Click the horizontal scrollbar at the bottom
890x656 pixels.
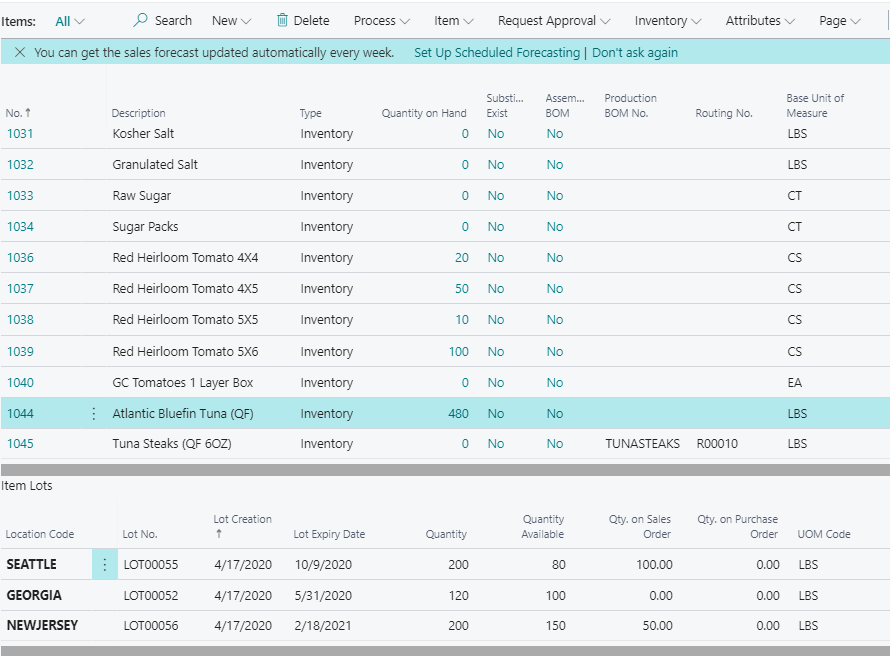tap(445, 649)
